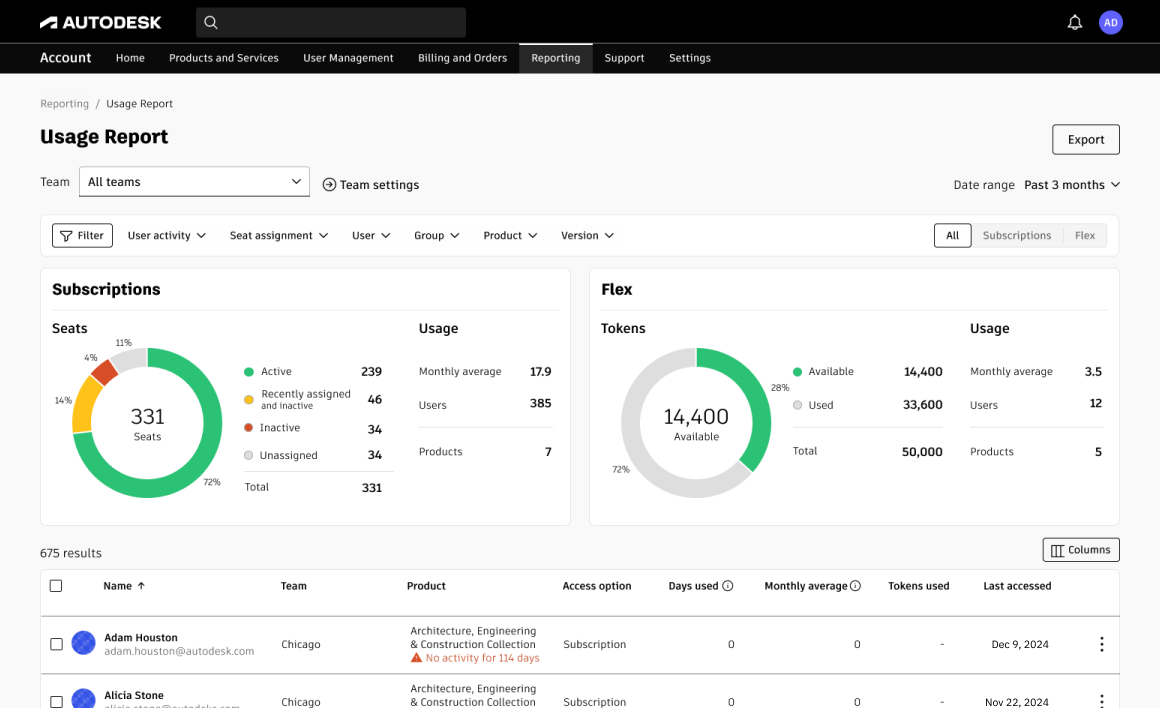Go to the Billing and Orders tab

(x=462, y=58)
